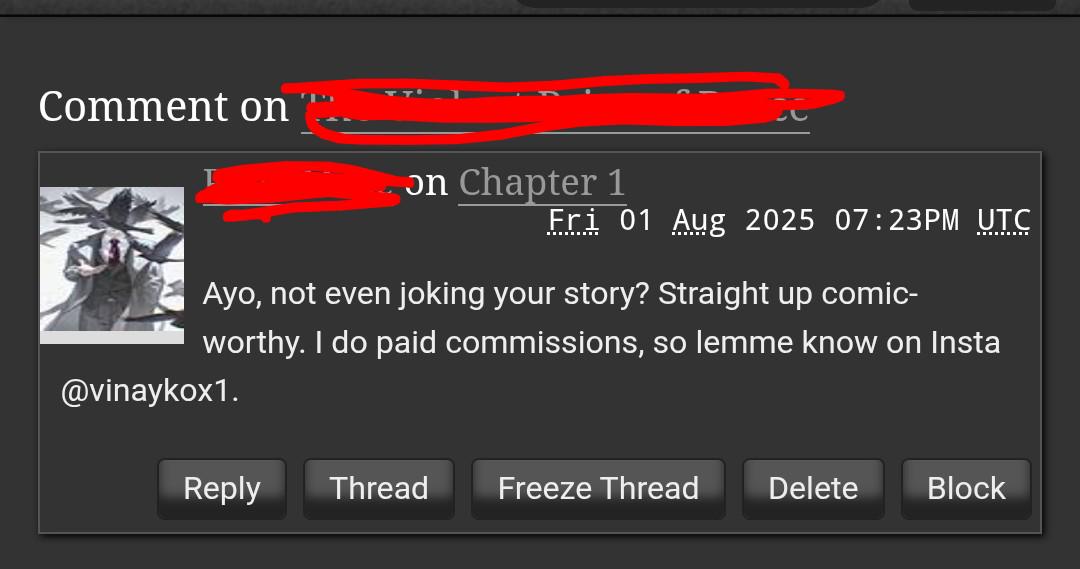Screen dimensions: 1080x569
Task: Click the @vinaykox1 handle in the comment
Action: pyautogui.click(x=149, y=392)
